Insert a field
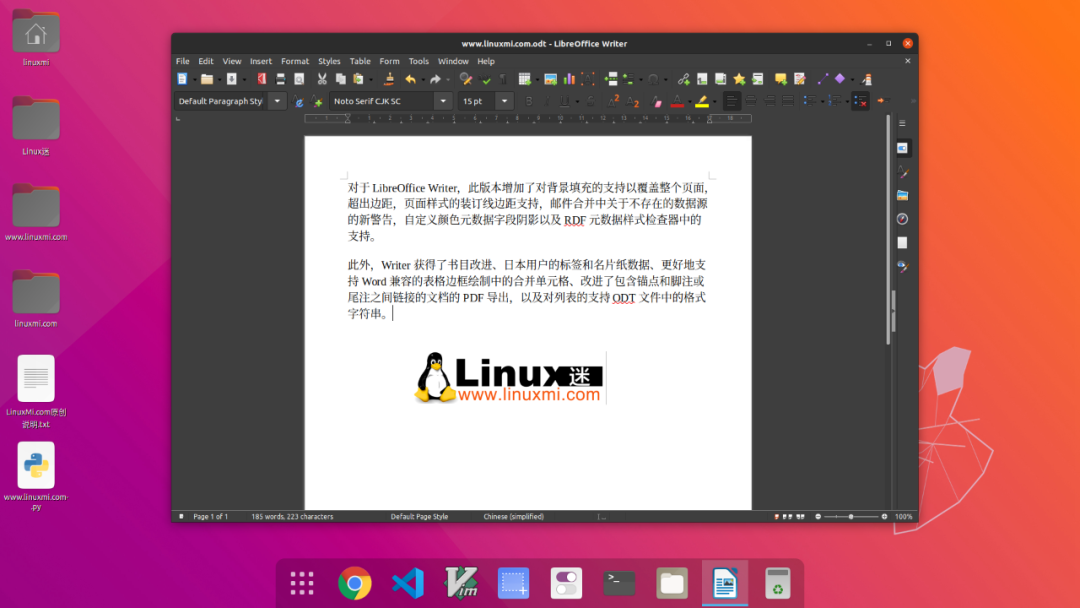The width and height of the screenshot is (1080, 608). pos(628,79)
